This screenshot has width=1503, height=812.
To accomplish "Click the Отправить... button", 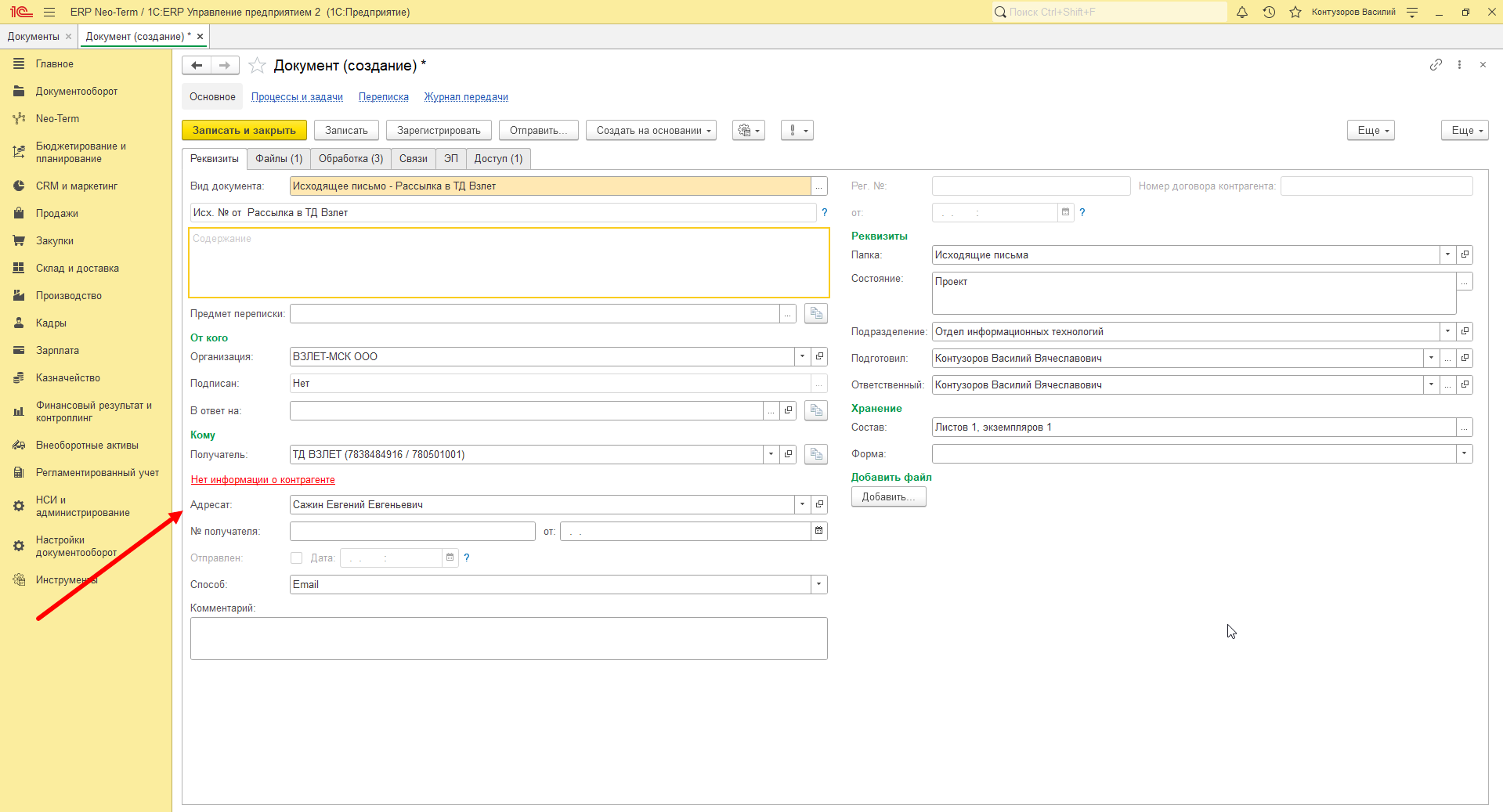I will pyautogui.click(x=539, y=130).
